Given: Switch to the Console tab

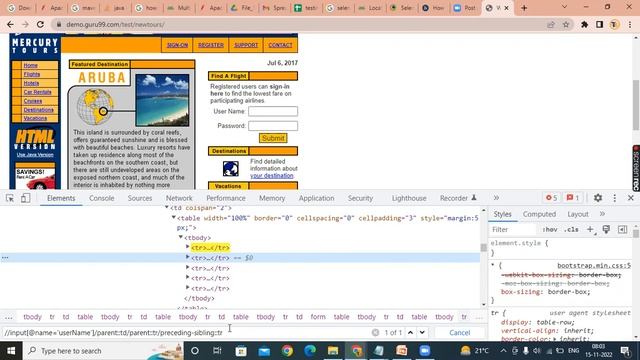Looking at the screenshot, I should pyautogui.click(x=102, y=198).
